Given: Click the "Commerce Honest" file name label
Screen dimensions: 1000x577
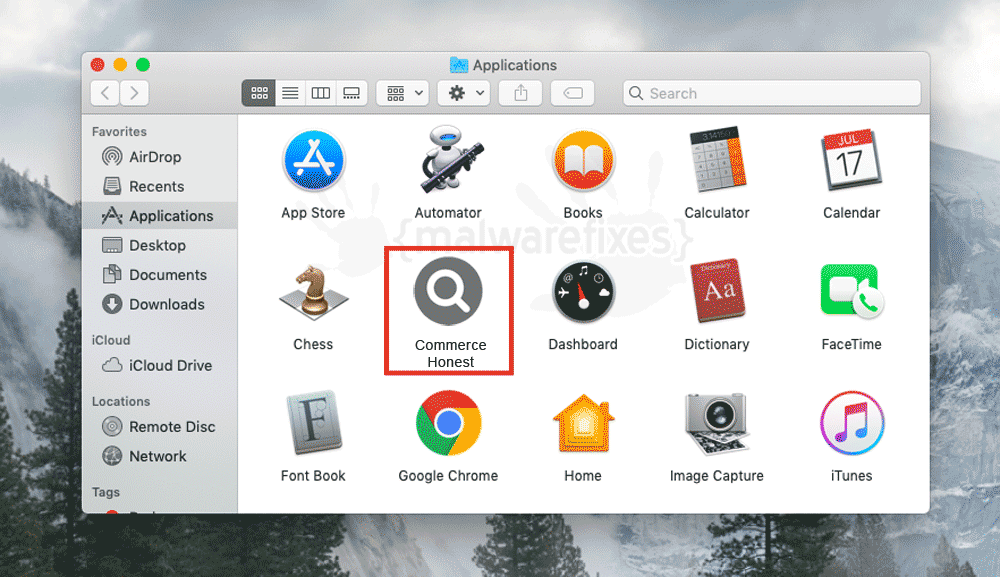Looking at the screenshot, I should click(x=450, y=353).
